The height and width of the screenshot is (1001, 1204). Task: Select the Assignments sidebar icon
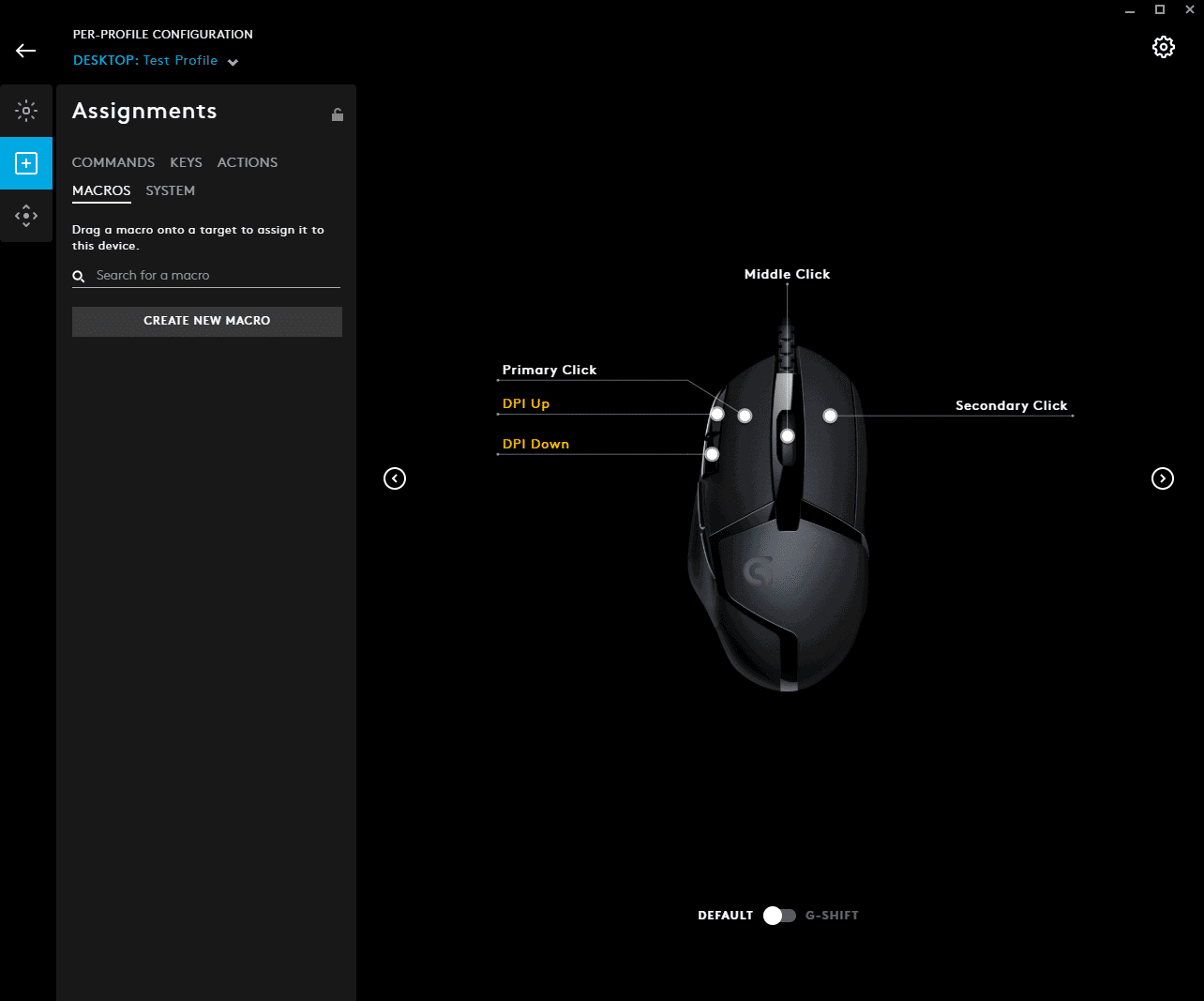25,163
